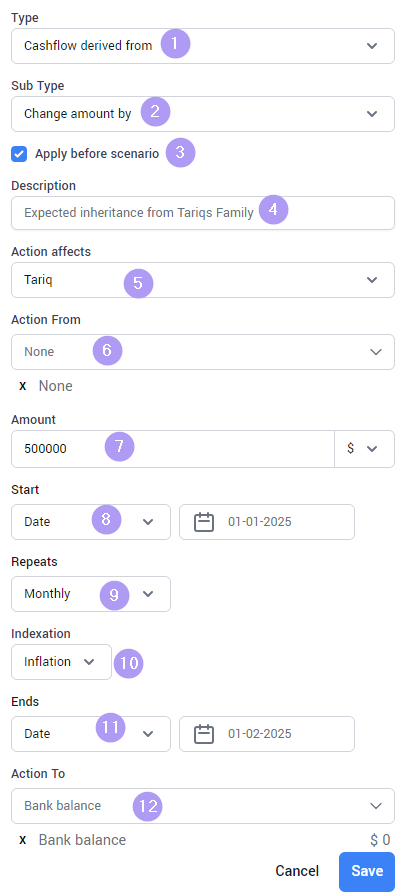Click the Save button

coord(367,871)
